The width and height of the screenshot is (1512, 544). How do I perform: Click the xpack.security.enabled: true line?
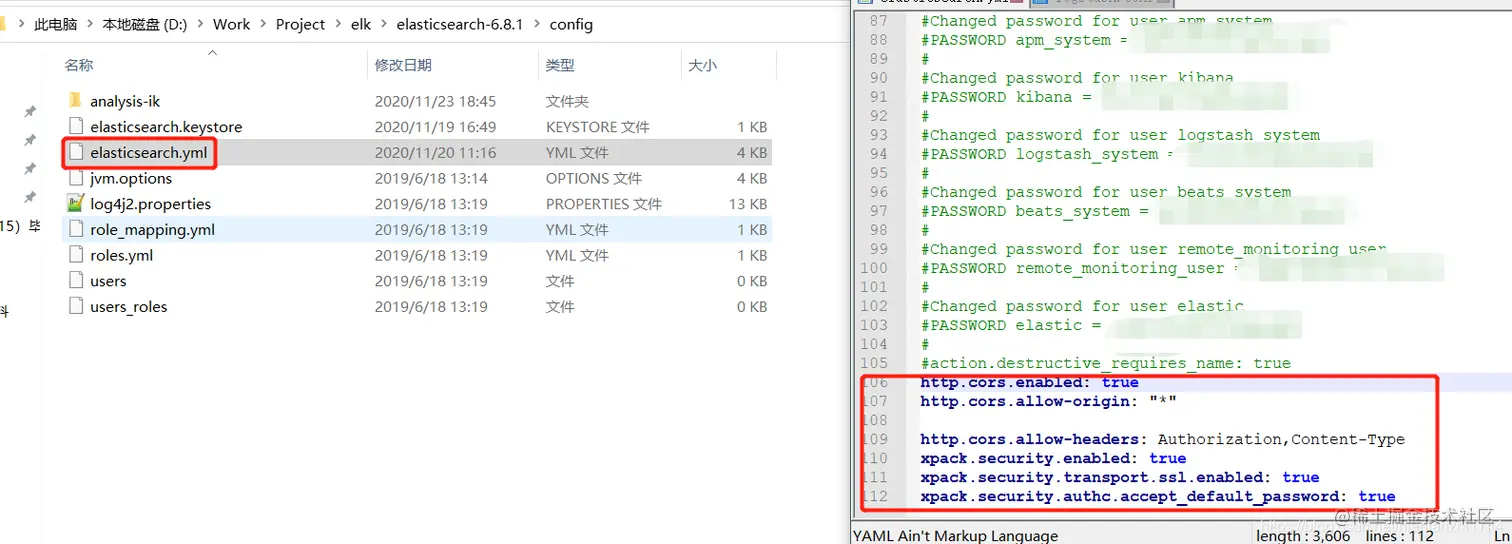(1053, 458)
